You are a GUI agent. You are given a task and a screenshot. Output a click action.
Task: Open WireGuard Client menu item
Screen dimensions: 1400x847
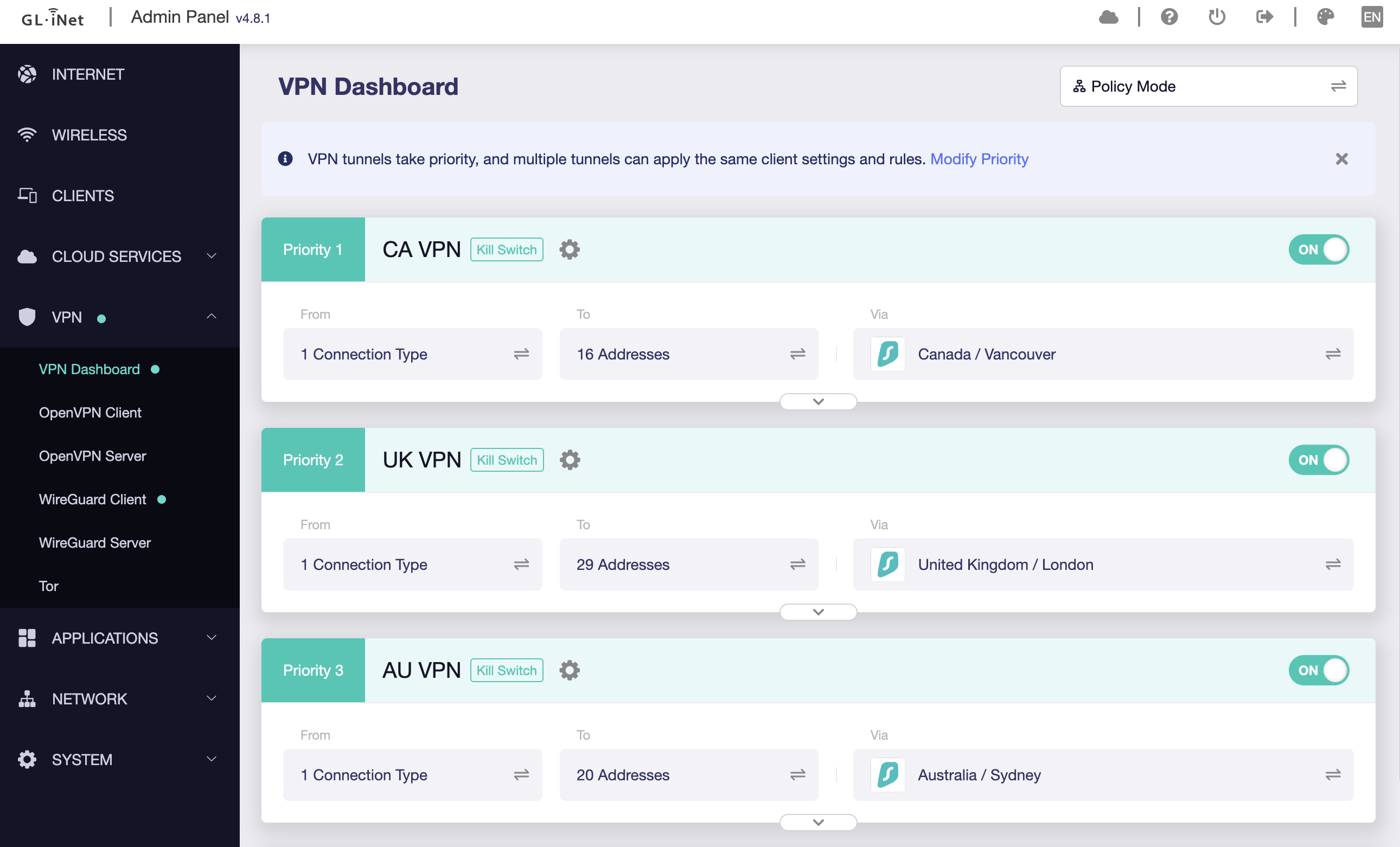point(93,499)
